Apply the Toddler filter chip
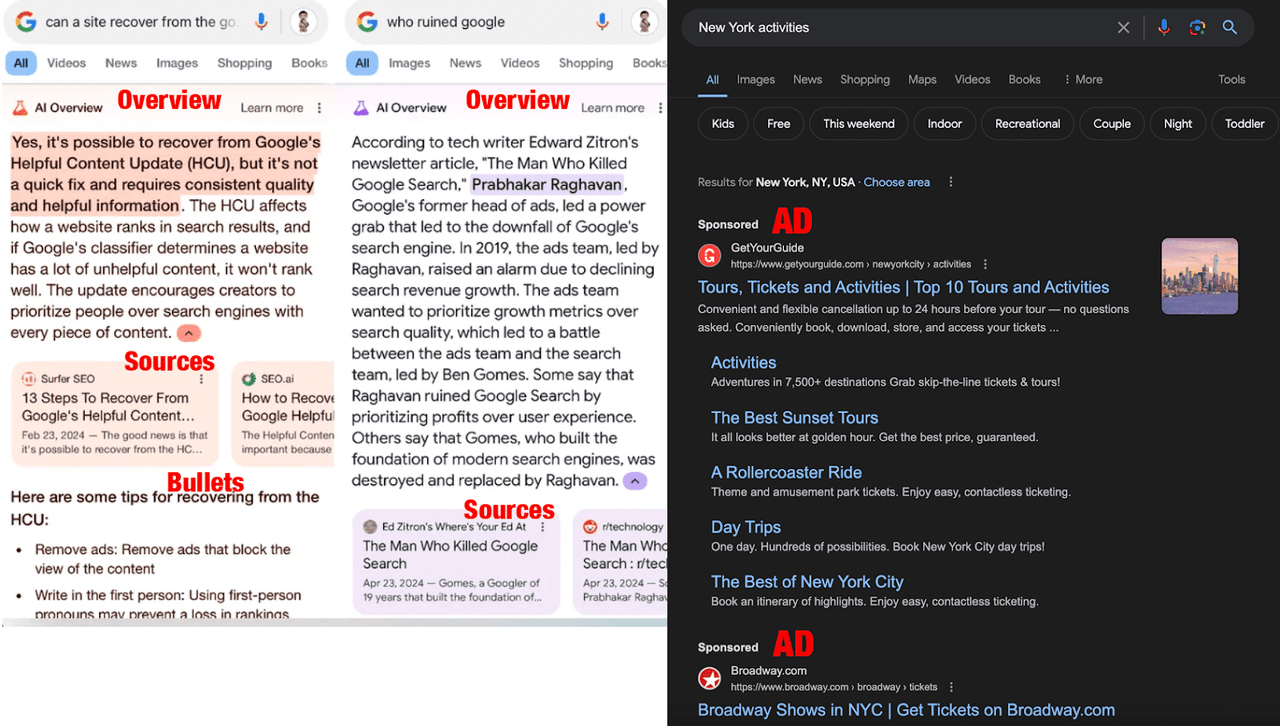1280x726 pixels. pyautogui.click(x=1245, y=124)
